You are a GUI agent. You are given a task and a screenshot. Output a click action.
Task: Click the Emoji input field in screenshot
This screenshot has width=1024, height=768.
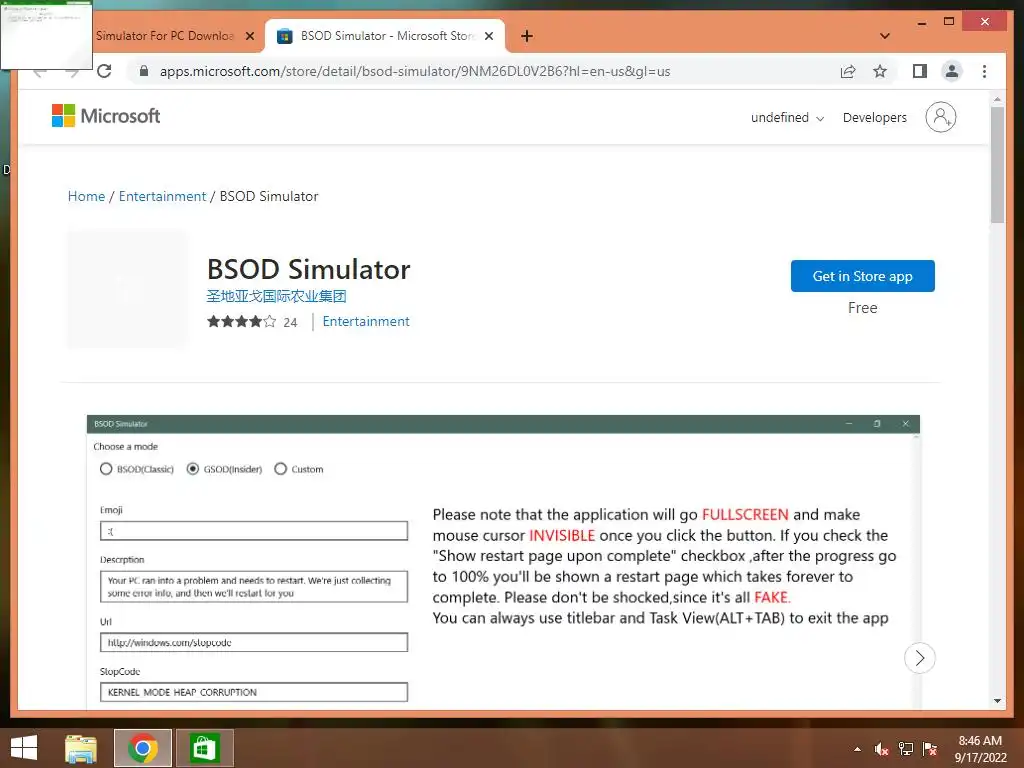(254, 531)
